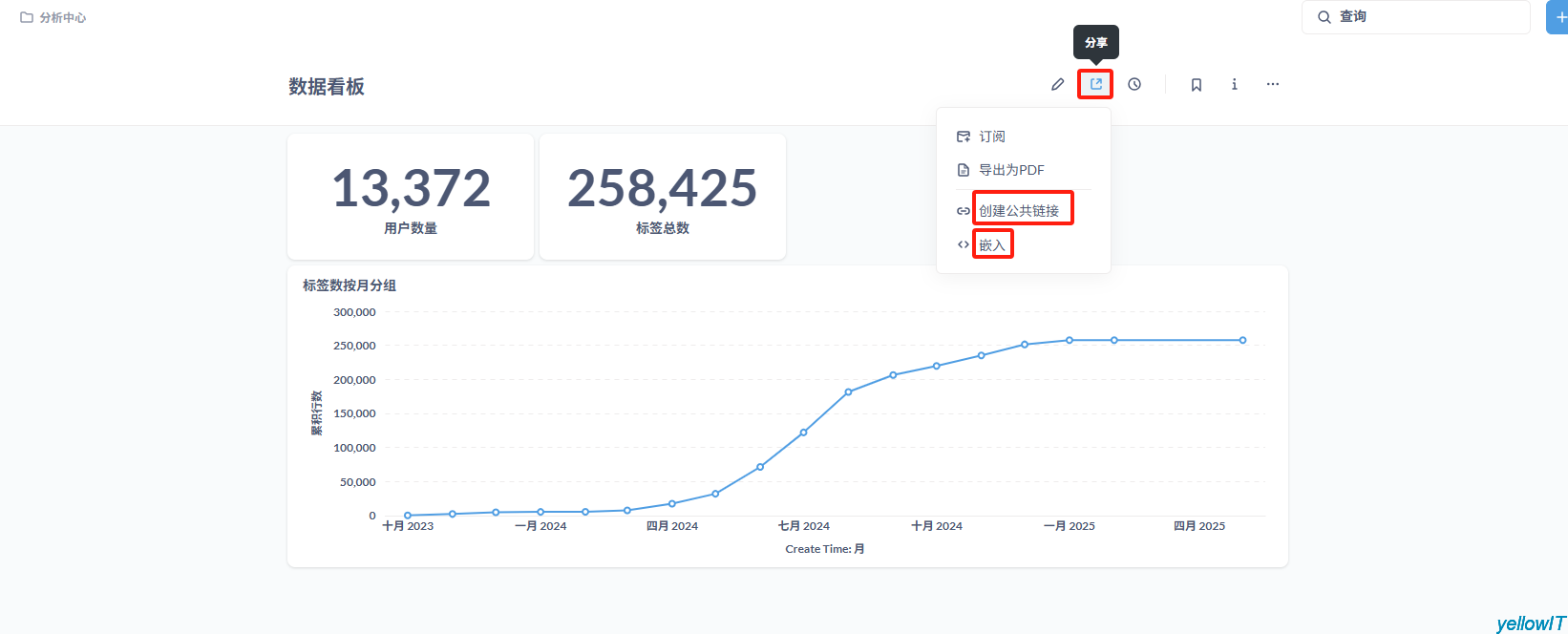Open the 分析中心 collection link
The width and height of the screenshot is (1568, 634).
tap(62, 17)
